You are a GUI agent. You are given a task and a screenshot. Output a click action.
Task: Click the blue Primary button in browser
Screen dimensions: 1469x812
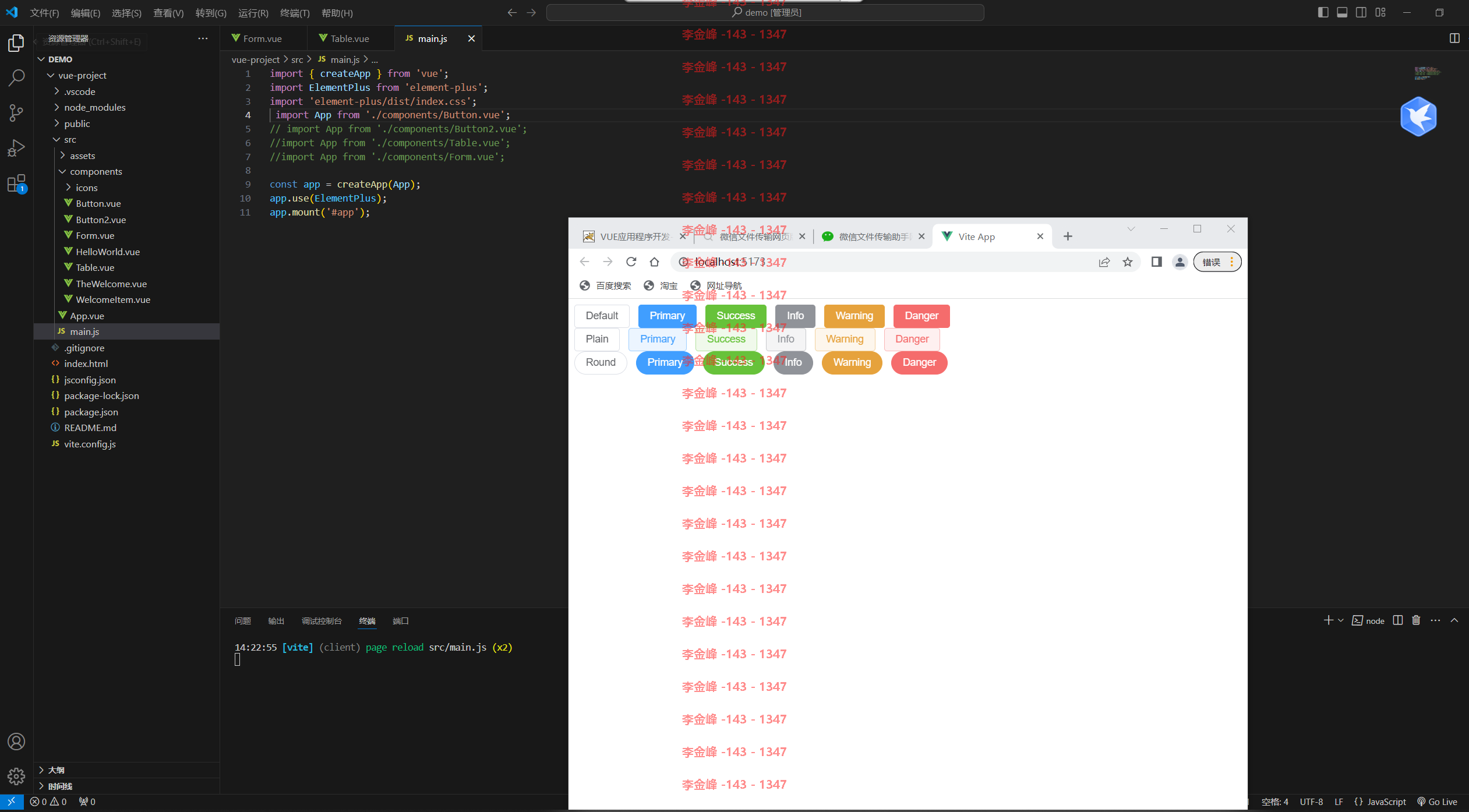(667, 316)
